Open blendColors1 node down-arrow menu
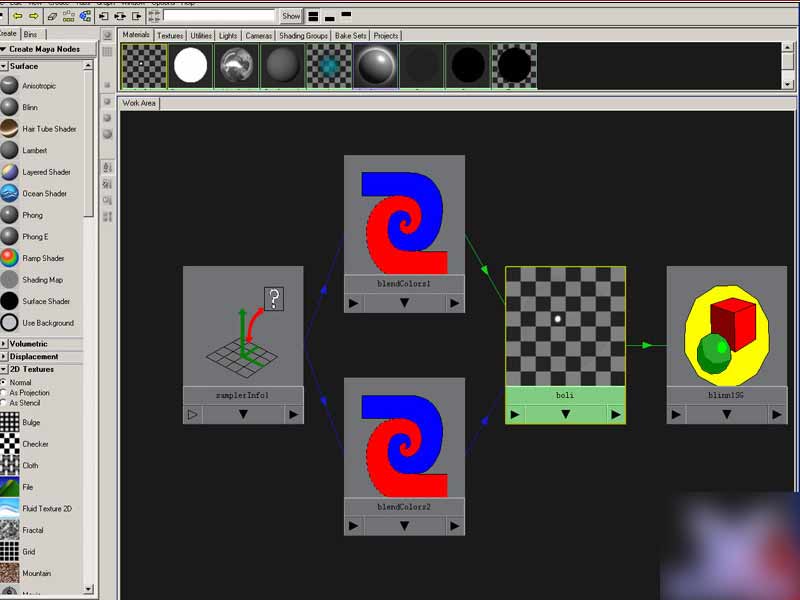 (x=404, y=303)
